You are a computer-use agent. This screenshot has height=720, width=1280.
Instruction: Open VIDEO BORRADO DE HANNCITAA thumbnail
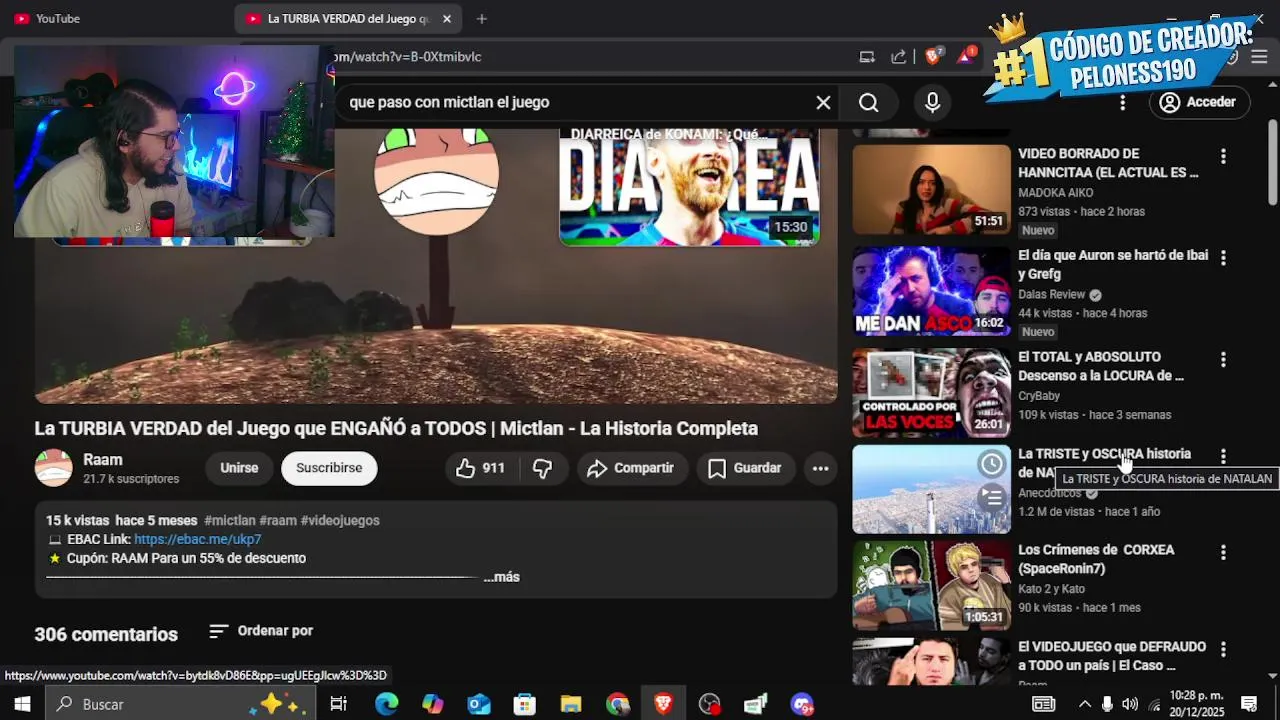click(931, 190)
